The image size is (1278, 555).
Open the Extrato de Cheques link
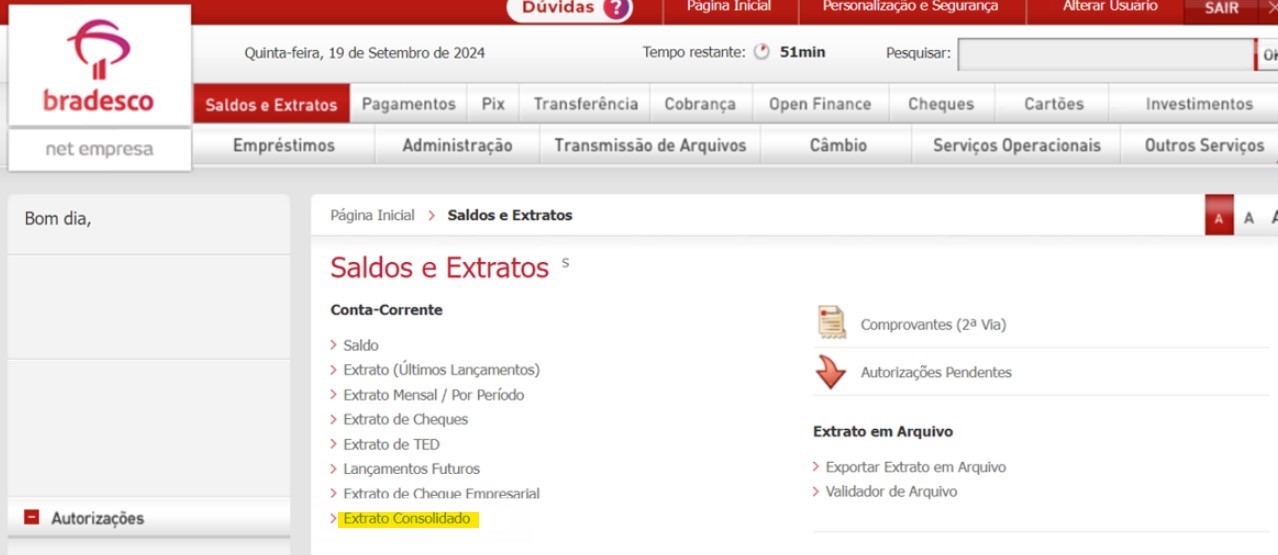(x=405, y=419)
